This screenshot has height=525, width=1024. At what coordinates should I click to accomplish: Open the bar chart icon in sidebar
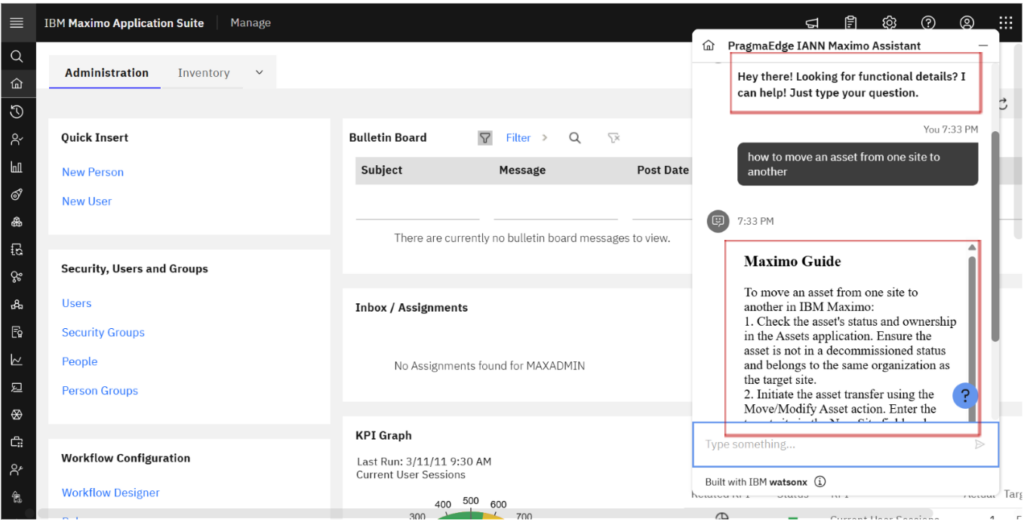point(17,167)
